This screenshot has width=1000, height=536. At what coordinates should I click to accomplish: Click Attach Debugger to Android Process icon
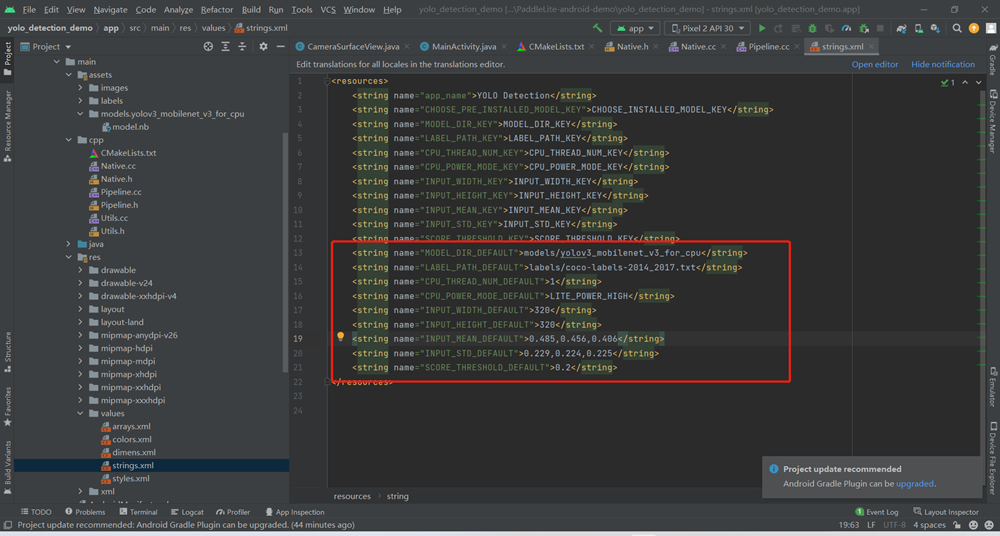(x=864, y=28)
